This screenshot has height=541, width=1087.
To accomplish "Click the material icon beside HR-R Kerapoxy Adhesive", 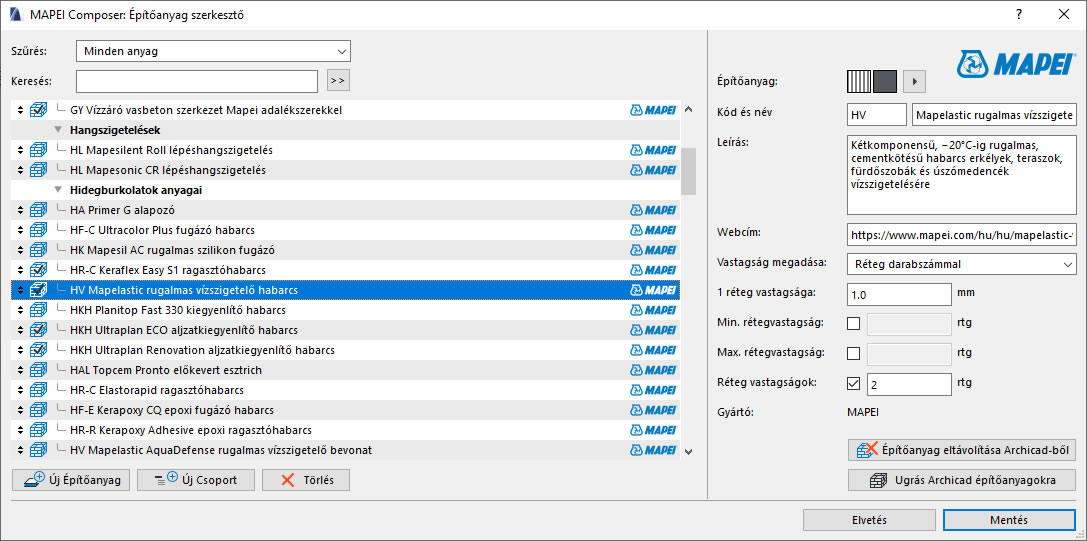I will 39,430.
